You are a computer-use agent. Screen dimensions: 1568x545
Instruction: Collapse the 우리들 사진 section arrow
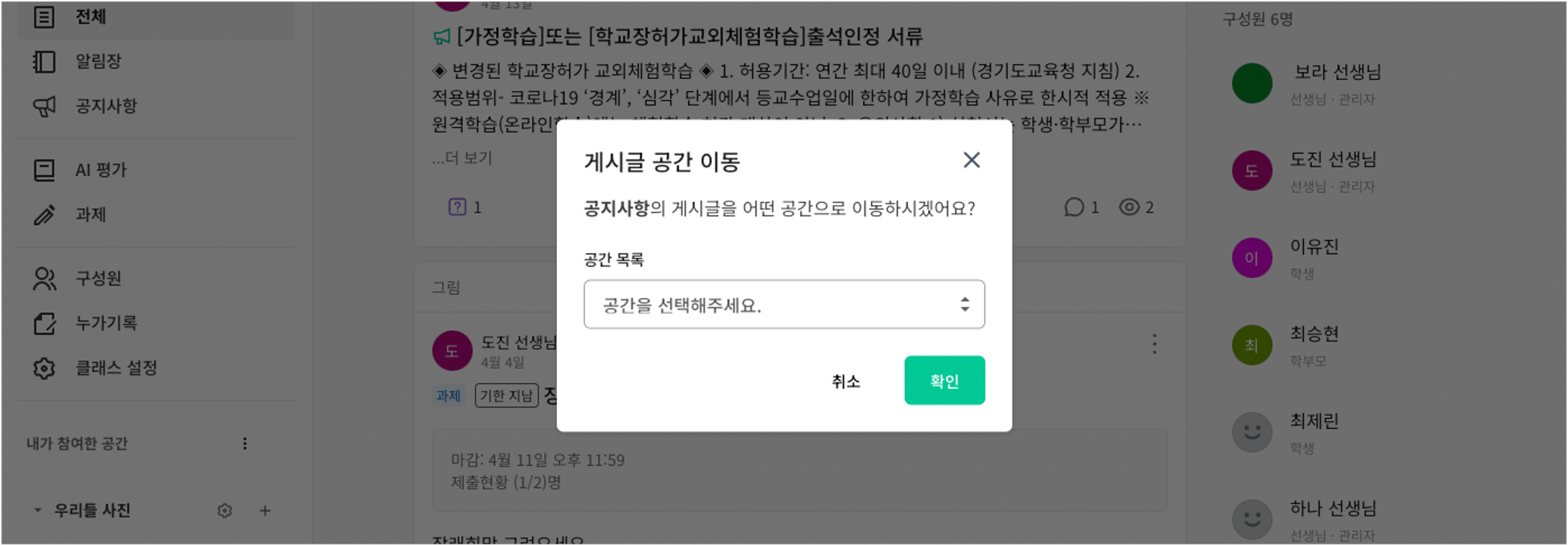click(37, 510)
